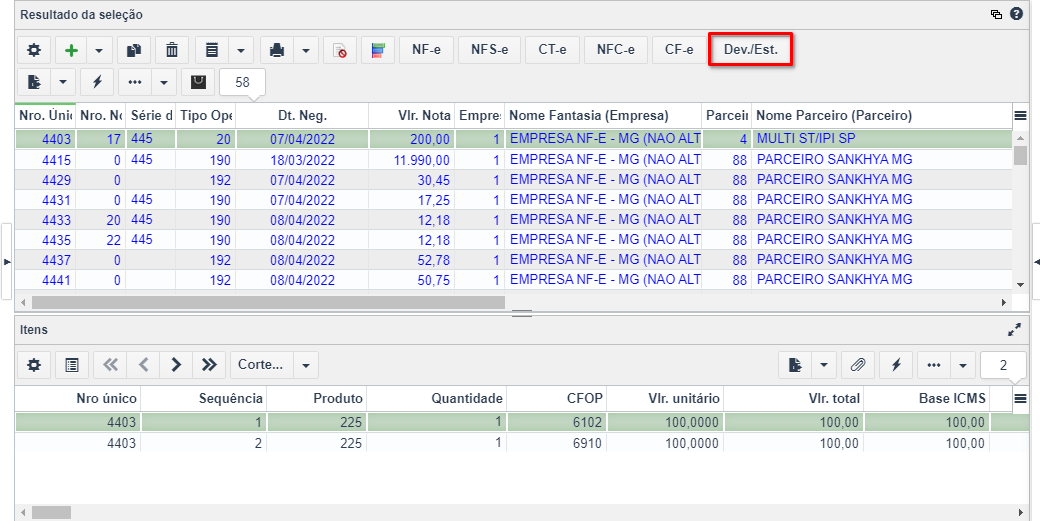Go to last item with double right arrows
The image size is (1040, 521).
(209, 365)
